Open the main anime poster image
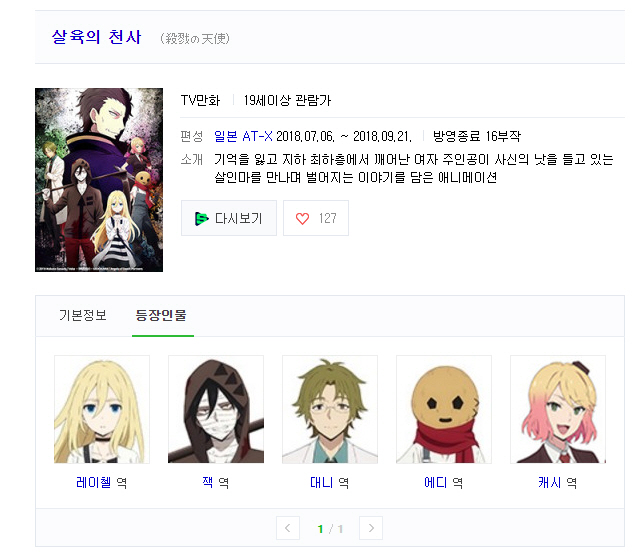641x557 pixels. click(x=99, y=180)
